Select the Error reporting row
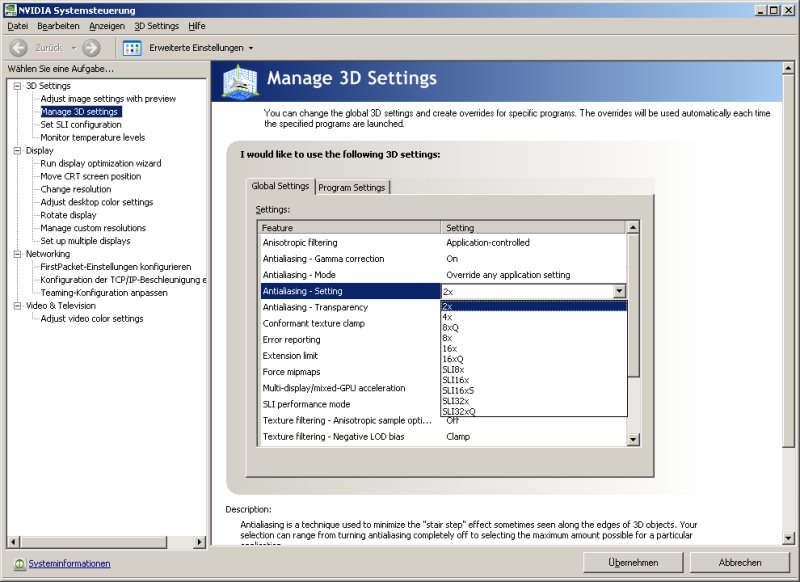Screen dimensions: 800x582 point(350,340)
